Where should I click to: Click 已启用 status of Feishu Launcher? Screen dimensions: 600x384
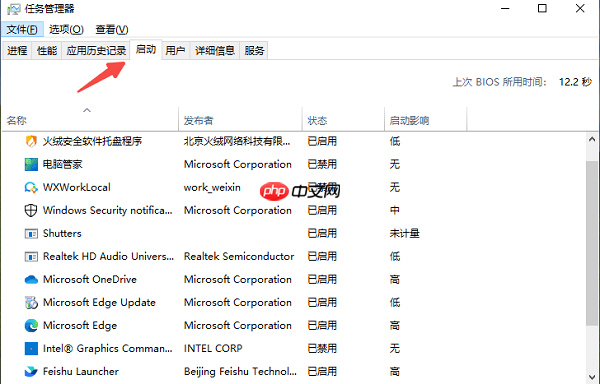322,371
